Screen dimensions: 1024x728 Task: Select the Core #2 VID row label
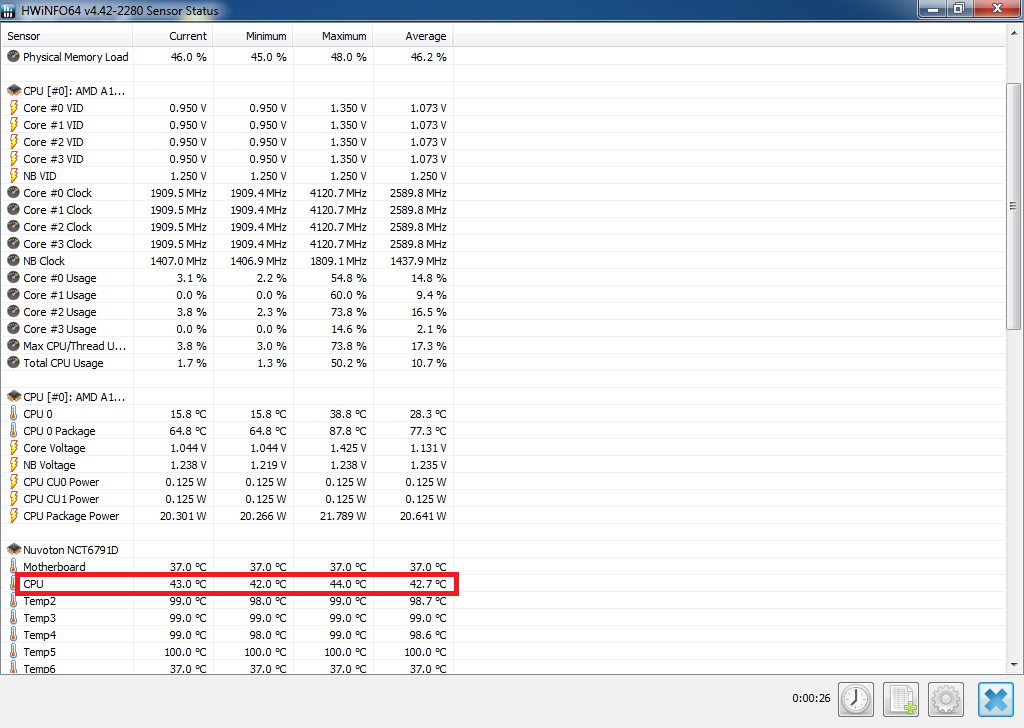click(x=54, y=142)
